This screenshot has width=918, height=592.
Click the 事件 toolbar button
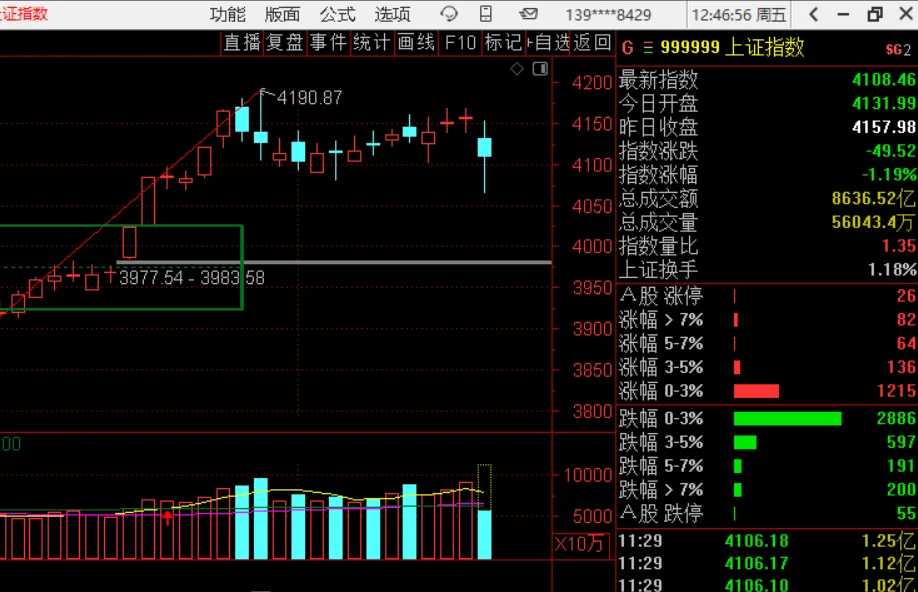(328, 42)
